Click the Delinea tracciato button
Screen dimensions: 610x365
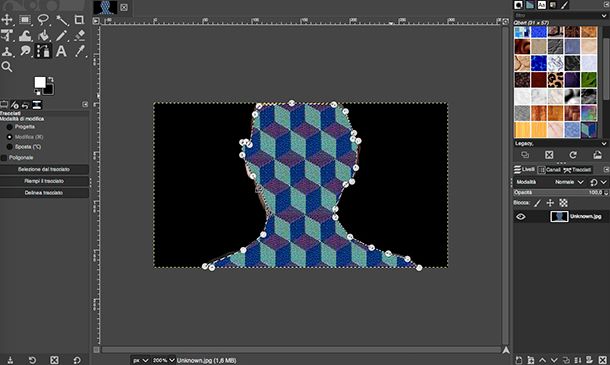[44, 193]
